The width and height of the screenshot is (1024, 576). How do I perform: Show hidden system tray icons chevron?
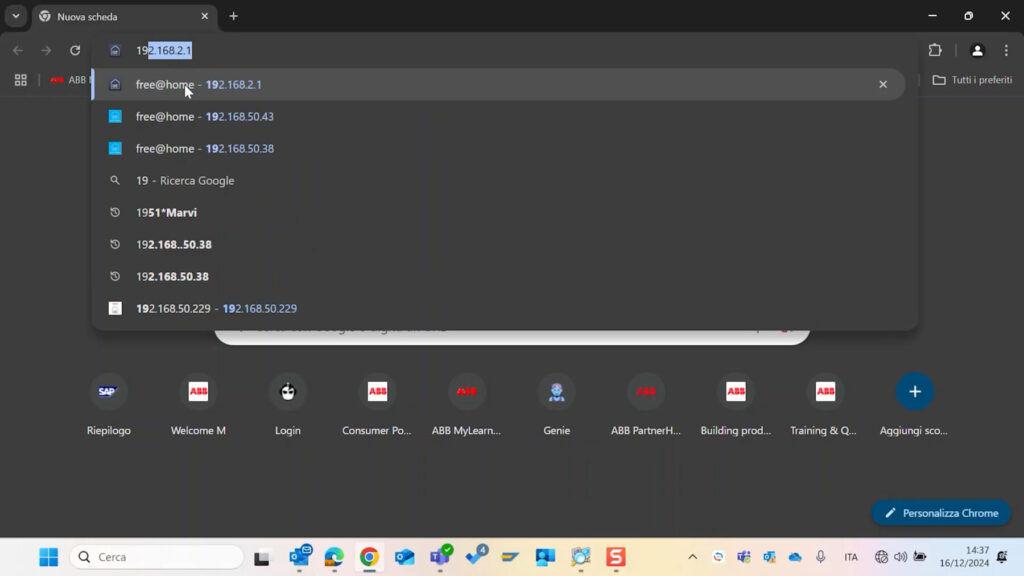[692, 557]
